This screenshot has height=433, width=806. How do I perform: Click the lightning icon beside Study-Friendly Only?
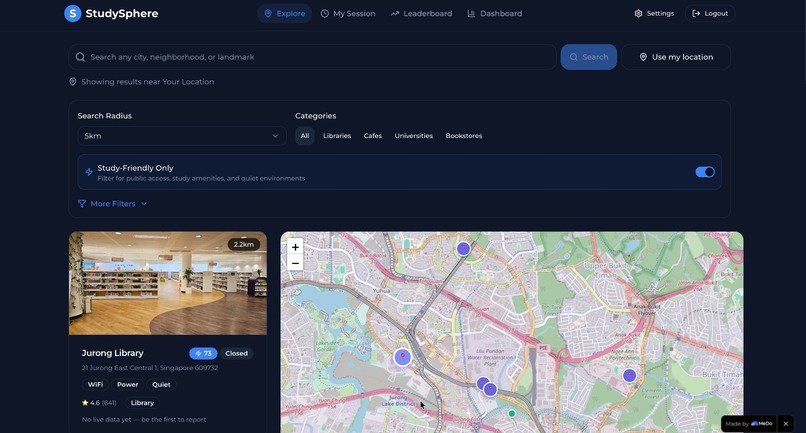pos(89,172)
